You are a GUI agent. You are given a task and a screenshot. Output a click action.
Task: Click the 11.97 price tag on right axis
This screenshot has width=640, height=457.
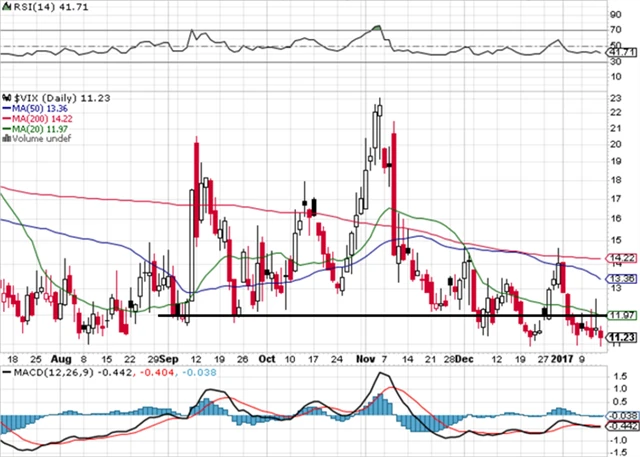[x=622, y=317]
